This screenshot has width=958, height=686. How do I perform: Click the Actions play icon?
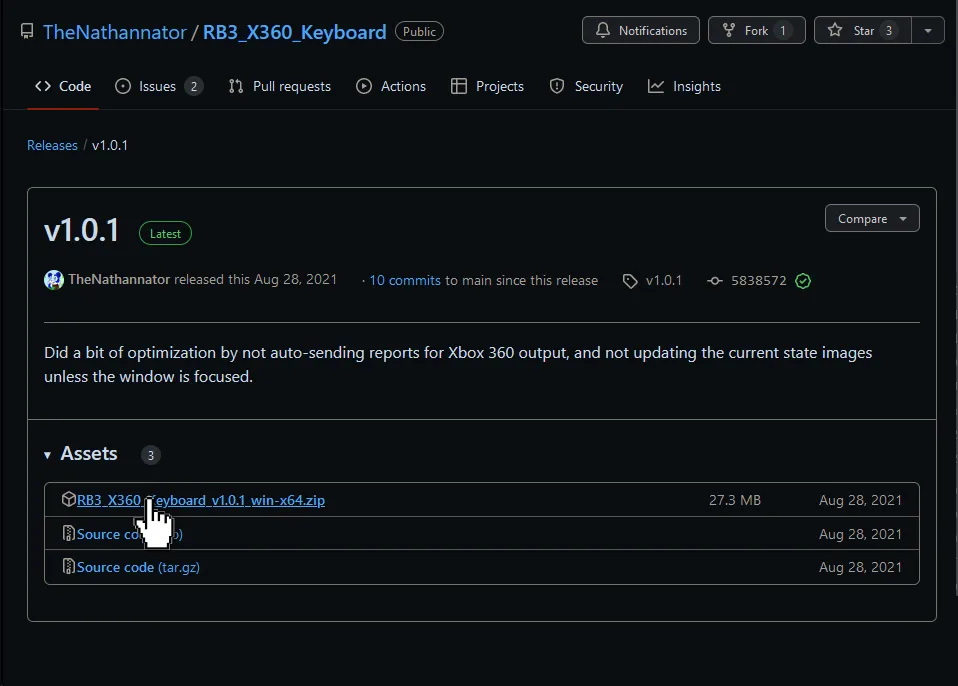(x=364, y=86)
